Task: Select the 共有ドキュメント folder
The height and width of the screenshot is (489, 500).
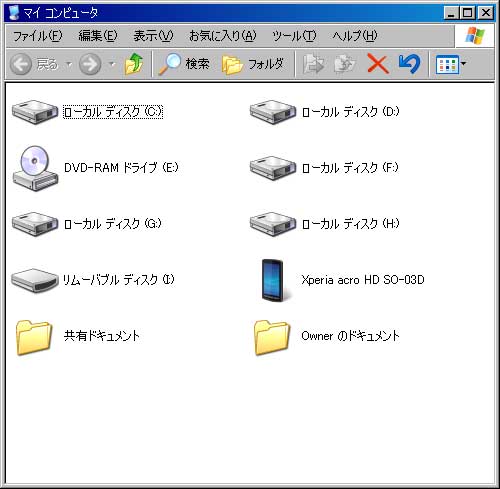Action: (x=78, y=337)
